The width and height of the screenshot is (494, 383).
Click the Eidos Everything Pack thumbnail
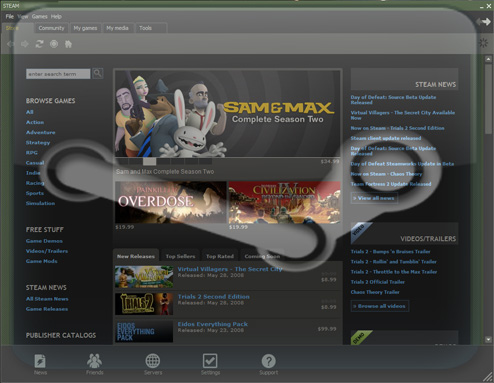pyautogui.click(x=144, y=331)
